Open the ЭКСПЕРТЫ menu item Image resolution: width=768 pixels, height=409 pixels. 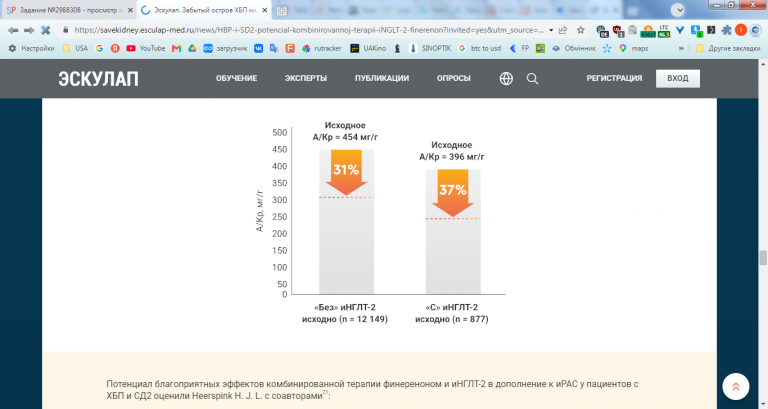point(306,78)
